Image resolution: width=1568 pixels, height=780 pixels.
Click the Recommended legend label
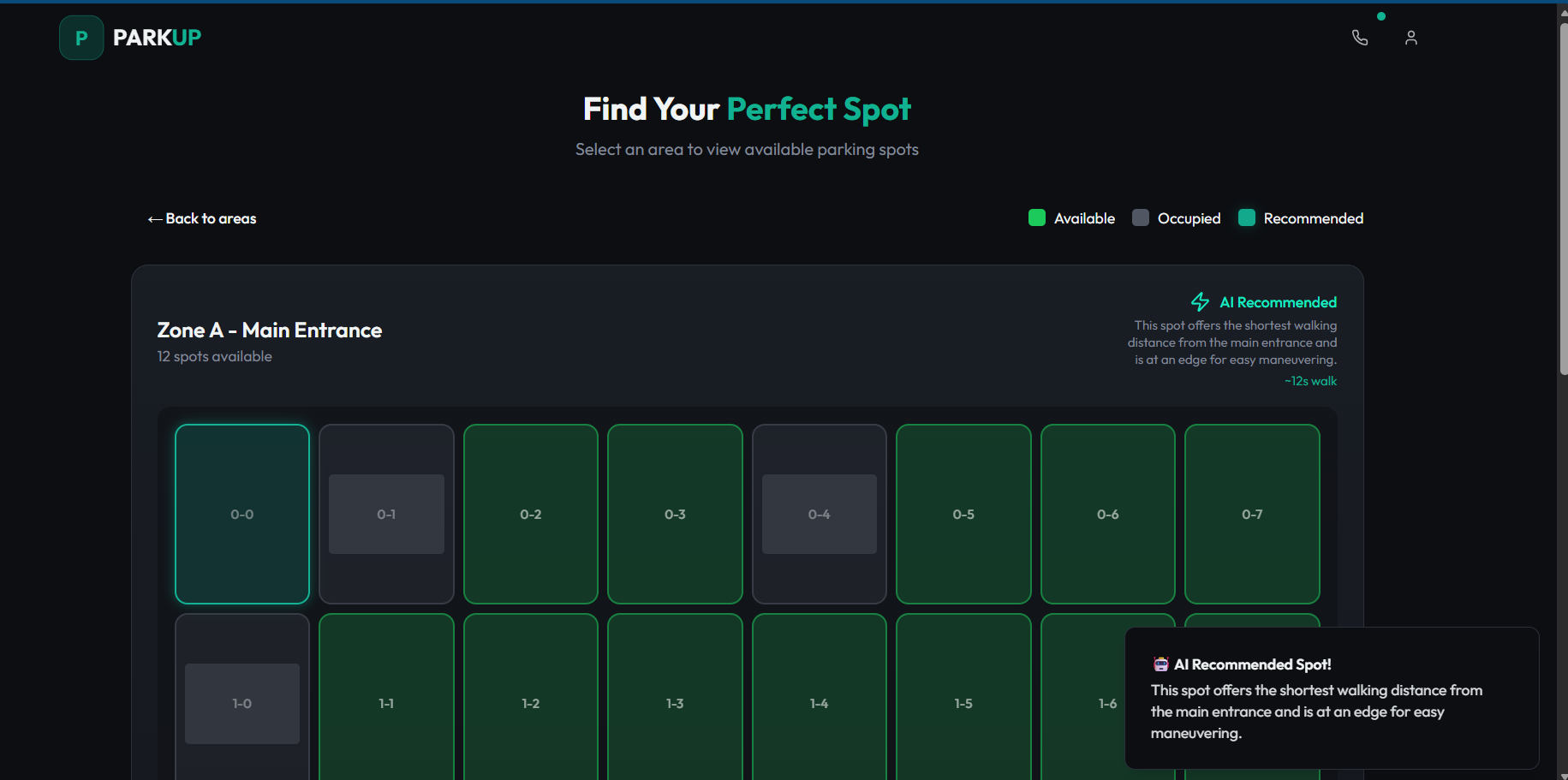(1314, 218)
